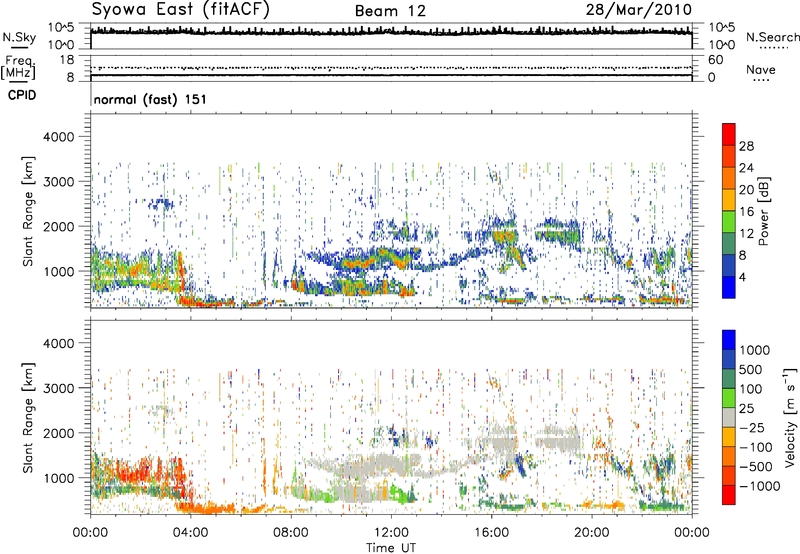Click the '28' power colorbar label
The image size is (800, 554).
pos(746,146)
